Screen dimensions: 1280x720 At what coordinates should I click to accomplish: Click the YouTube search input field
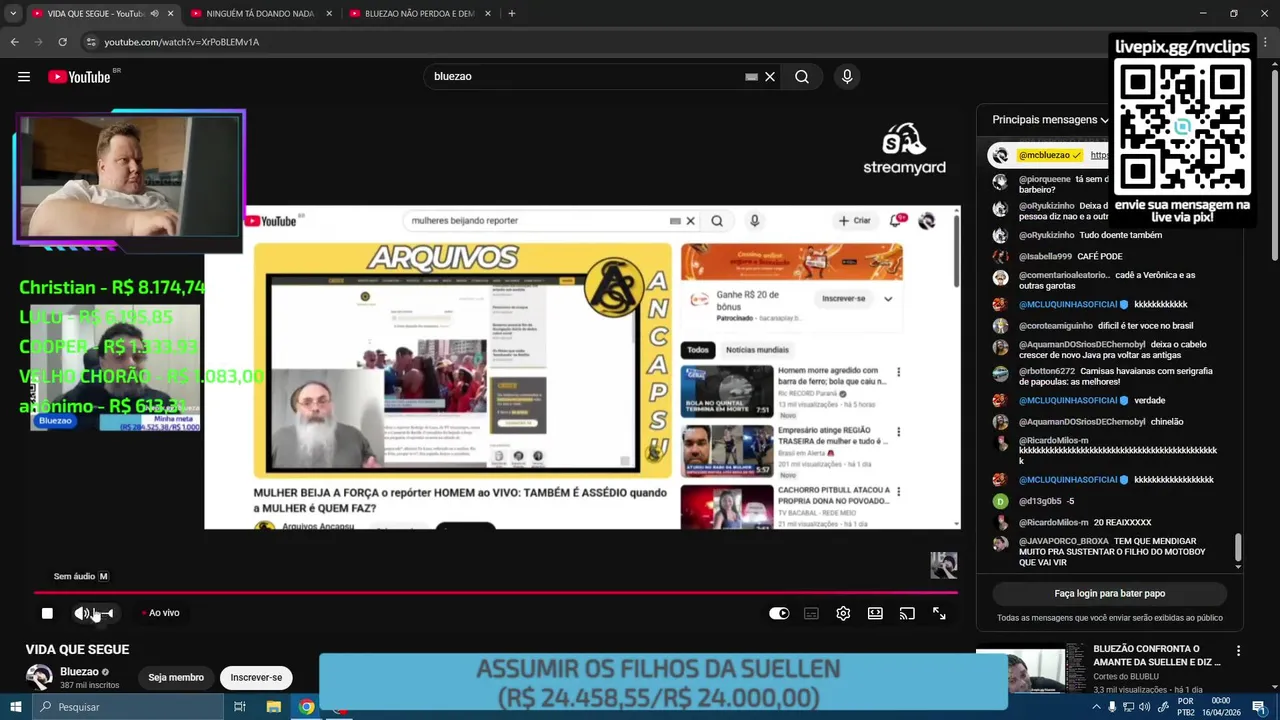(x=585, y=77)
